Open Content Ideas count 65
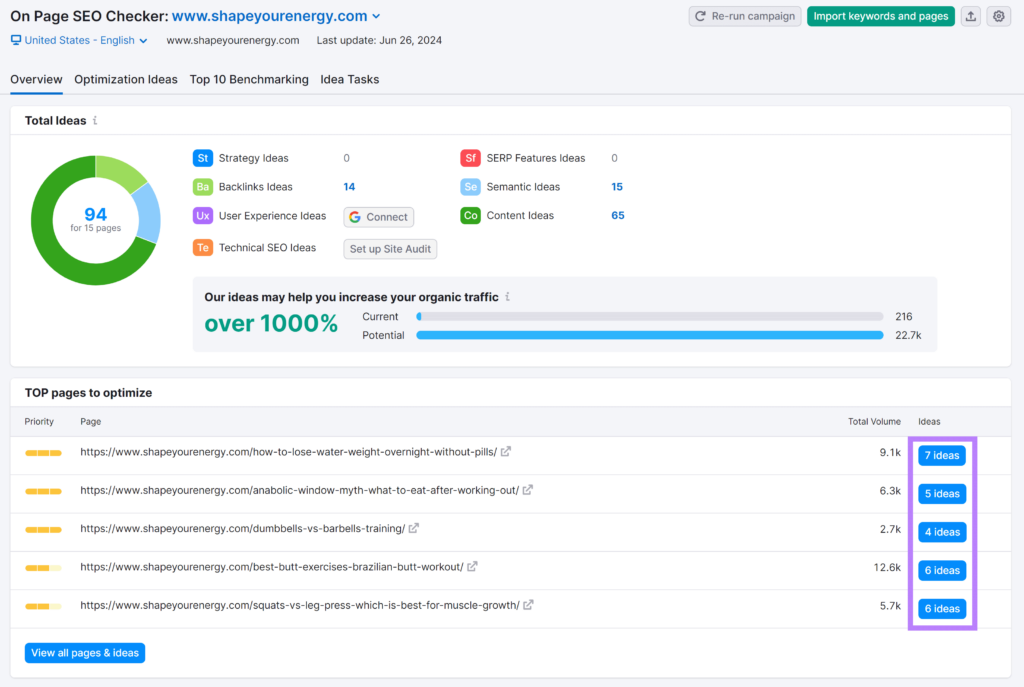Image resolution: width=1024 pixels, height=687 pixels. (x=618, y=216)
